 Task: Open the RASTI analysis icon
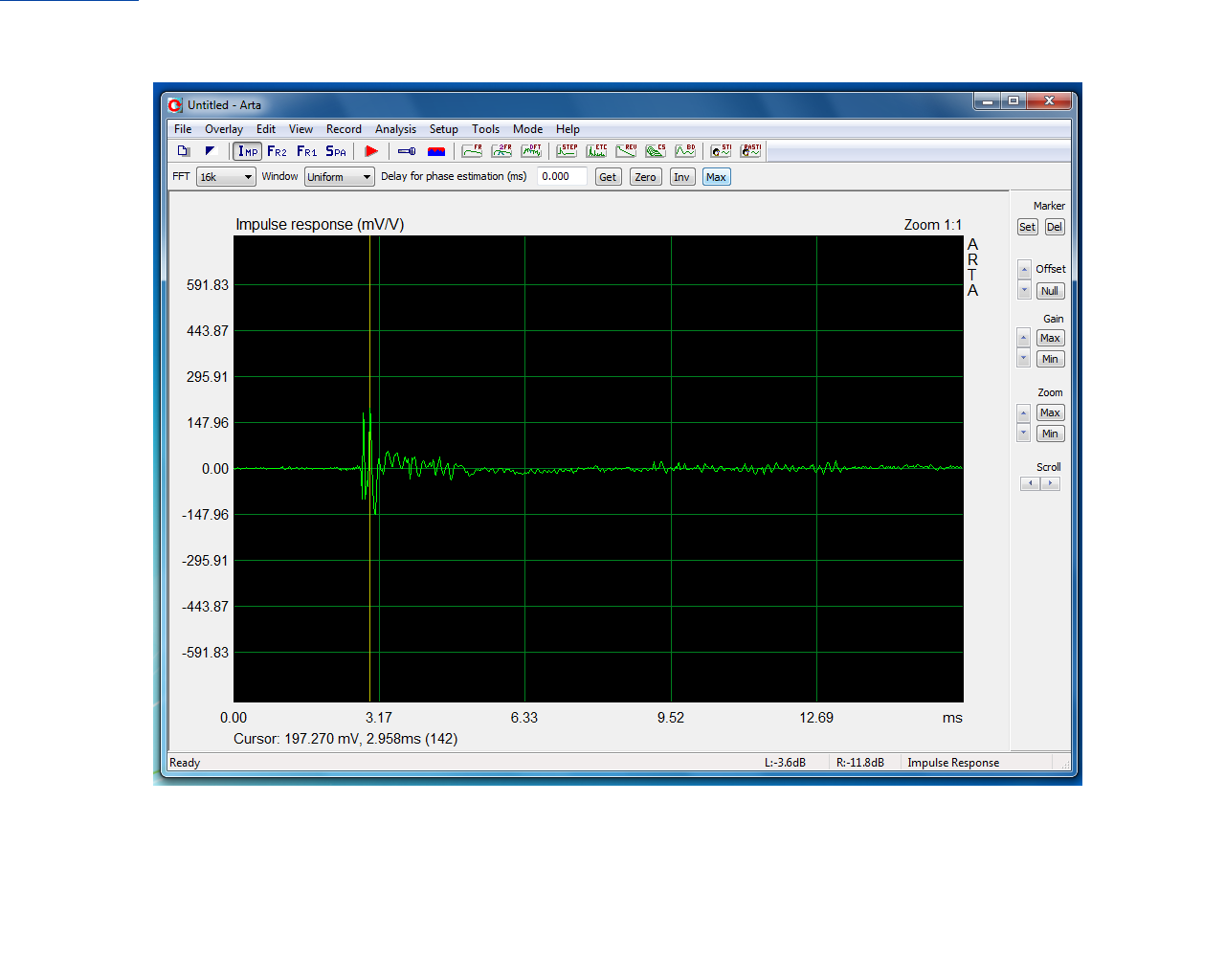tap(750, 151)
